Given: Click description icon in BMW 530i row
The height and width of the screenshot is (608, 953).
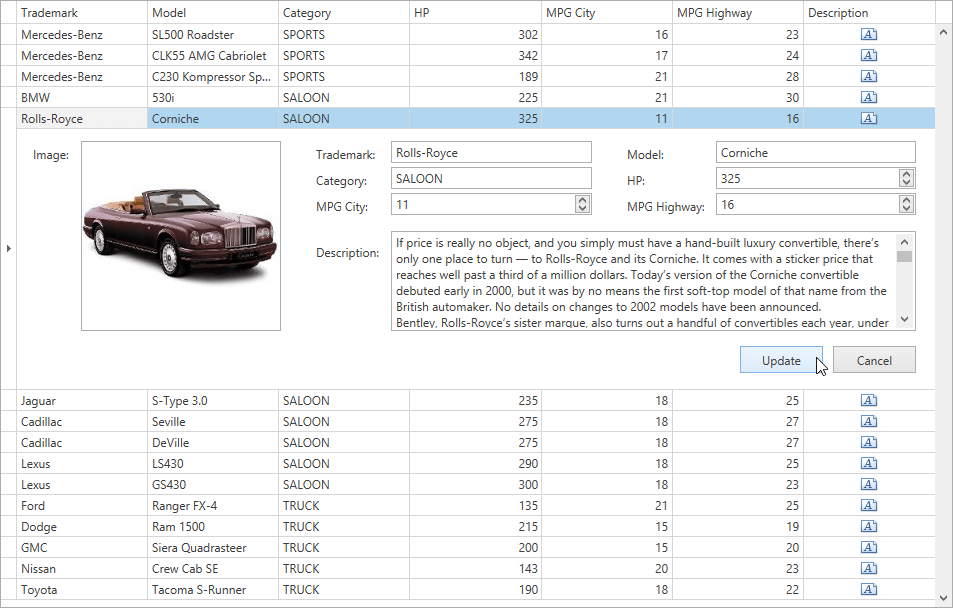Looking at the screenshot, I should 869,97.
